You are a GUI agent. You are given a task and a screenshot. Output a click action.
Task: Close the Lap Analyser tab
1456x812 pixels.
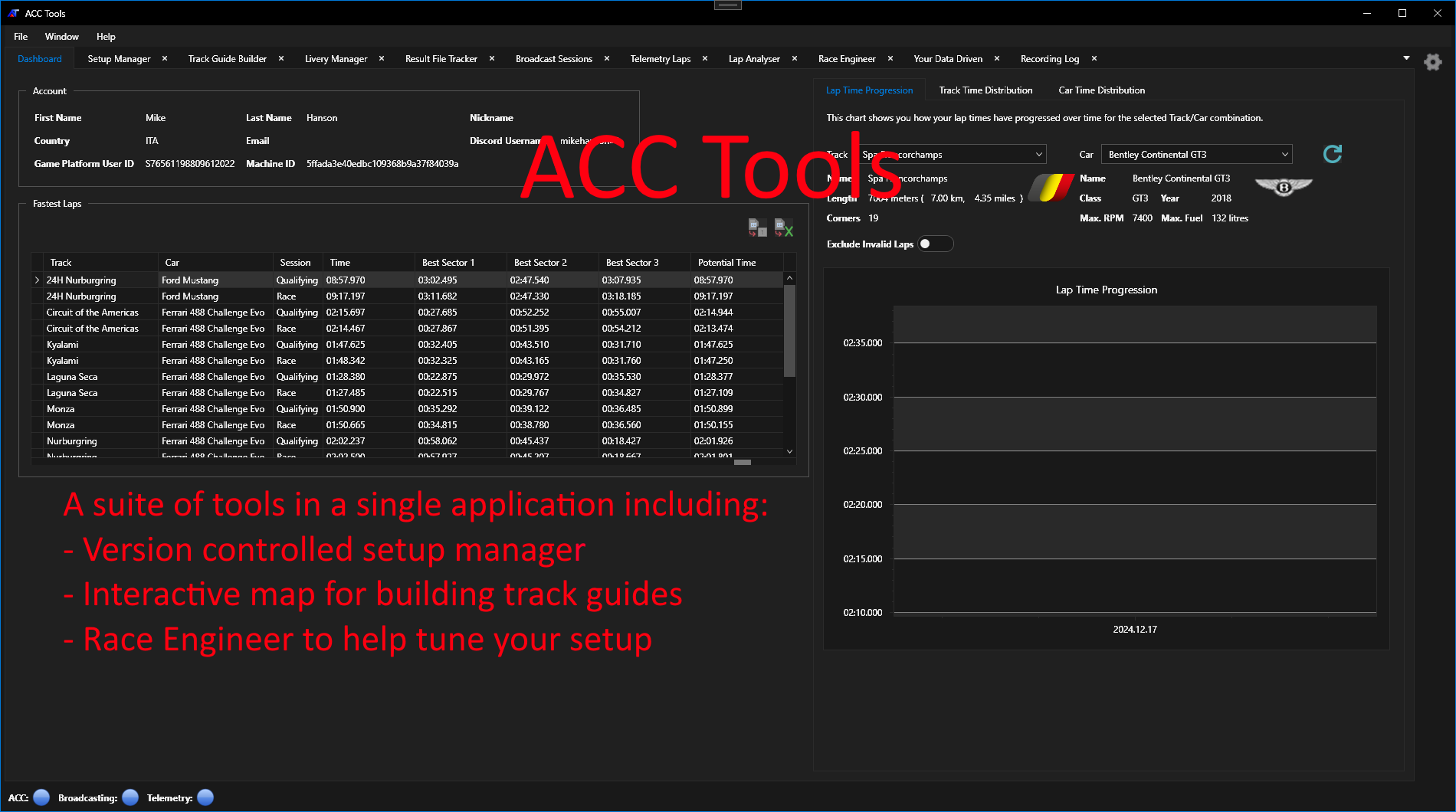coord(795,58)
